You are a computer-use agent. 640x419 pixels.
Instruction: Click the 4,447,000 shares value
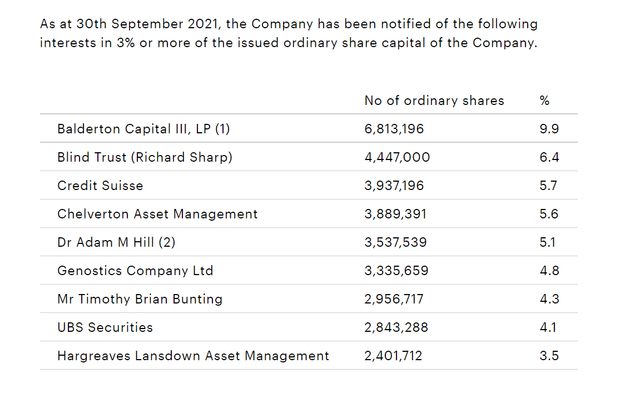click(397, 157)
